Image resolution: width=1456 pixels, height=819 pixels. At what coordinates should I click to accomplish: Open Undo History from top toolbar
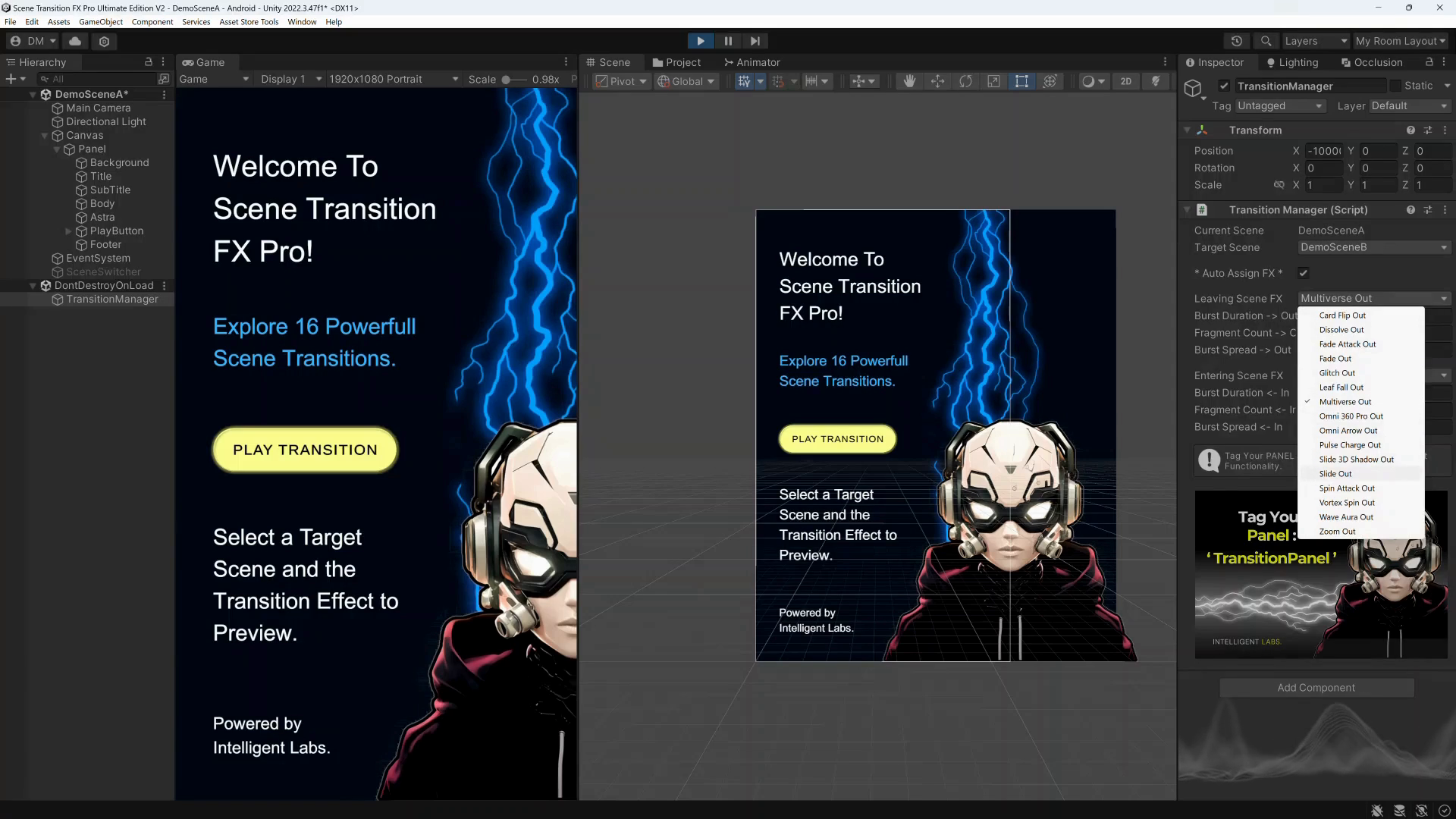pos(1237,41)
